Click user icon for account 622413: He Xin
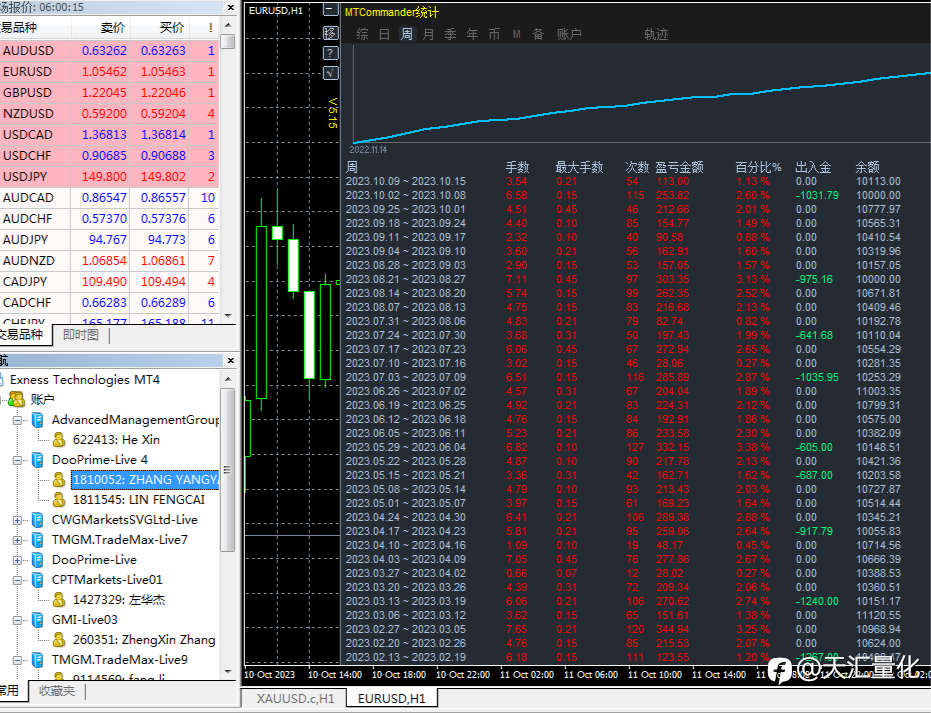This screenshot has width=931, height=713. (59, 440)
